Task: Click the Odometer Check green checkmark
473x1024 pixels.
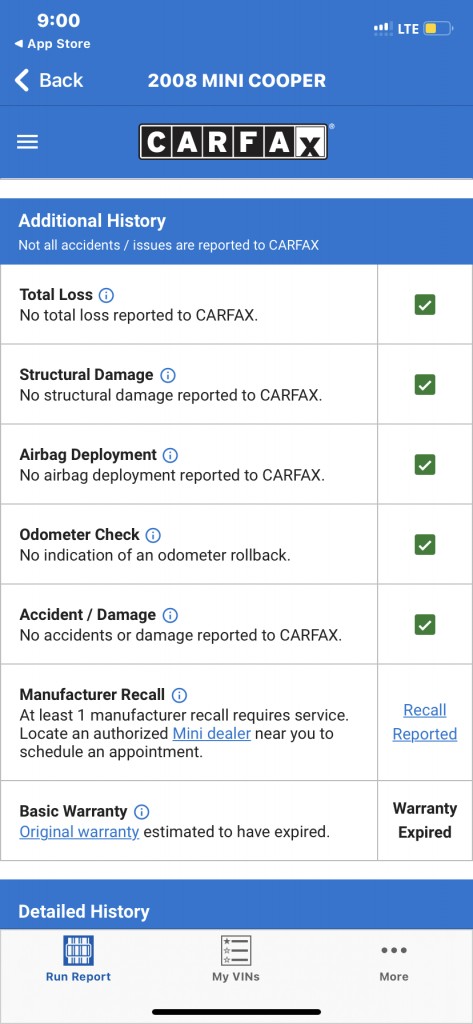Action: [425, 545]
